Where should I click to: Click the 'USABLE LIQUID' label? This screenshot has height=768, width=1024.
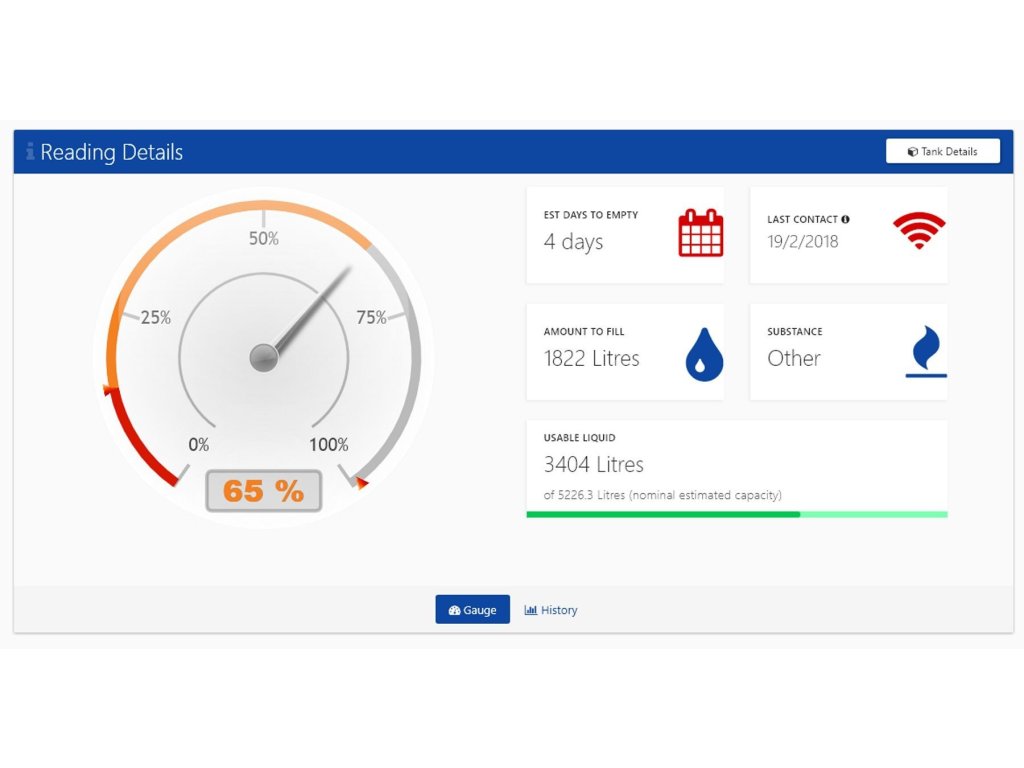coord(579,438)
